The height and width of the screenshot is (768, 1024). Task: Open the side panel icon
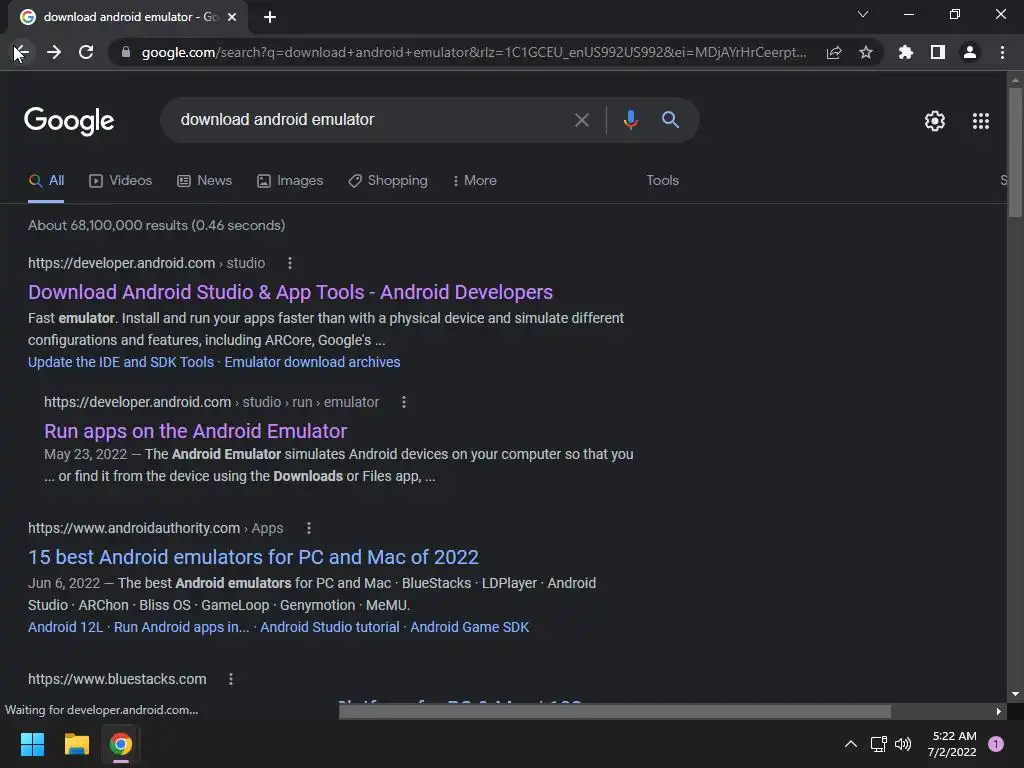[x=937, y=52]
